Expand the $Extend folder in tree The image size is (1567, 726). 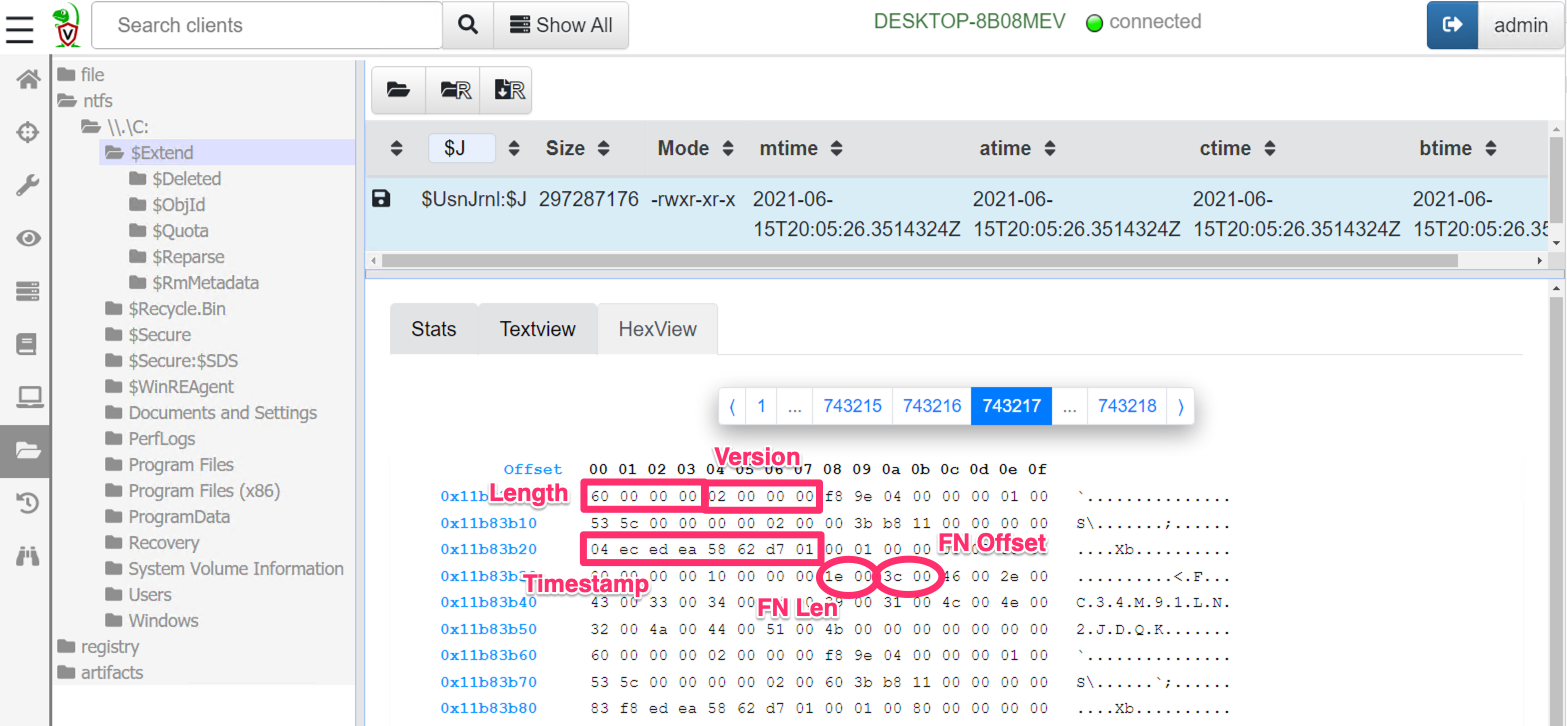(x=161, y=153)
